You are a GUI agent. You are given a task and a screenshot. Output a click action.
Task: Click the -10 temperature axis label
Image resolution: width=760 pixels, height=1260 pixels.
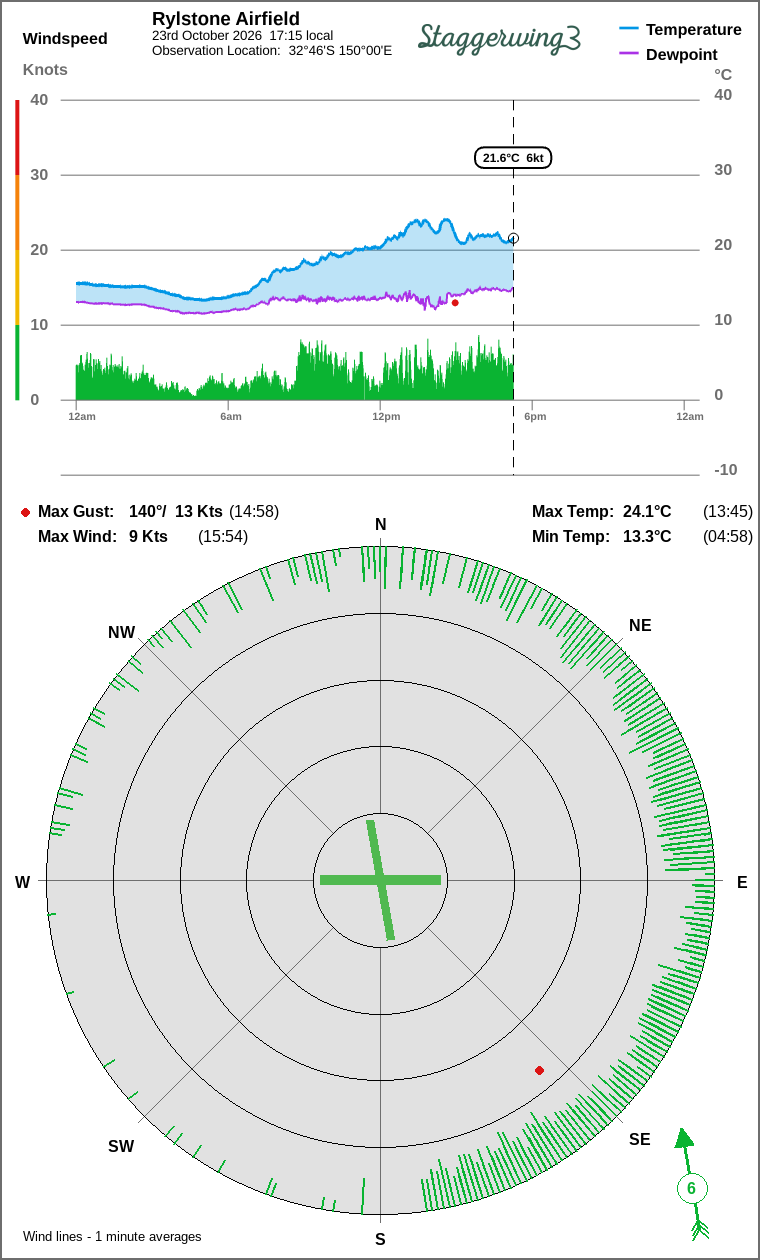point(725,469)
